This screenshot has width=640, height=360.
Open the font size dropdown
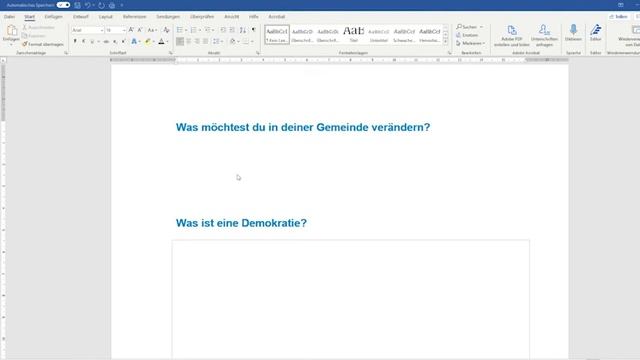(x=124, y=30)
